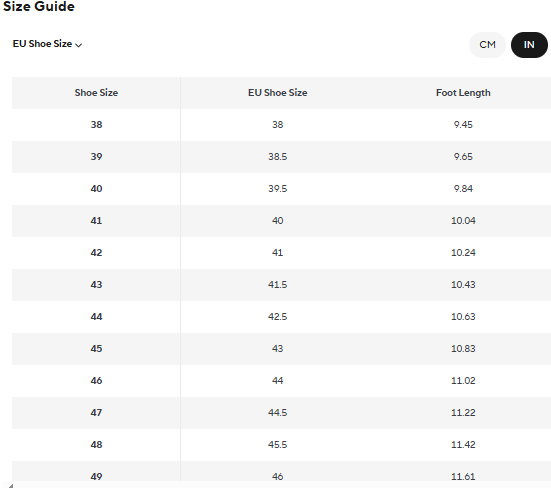
Task: Open the EU Shoe Size dropdown
Action: 47,44
